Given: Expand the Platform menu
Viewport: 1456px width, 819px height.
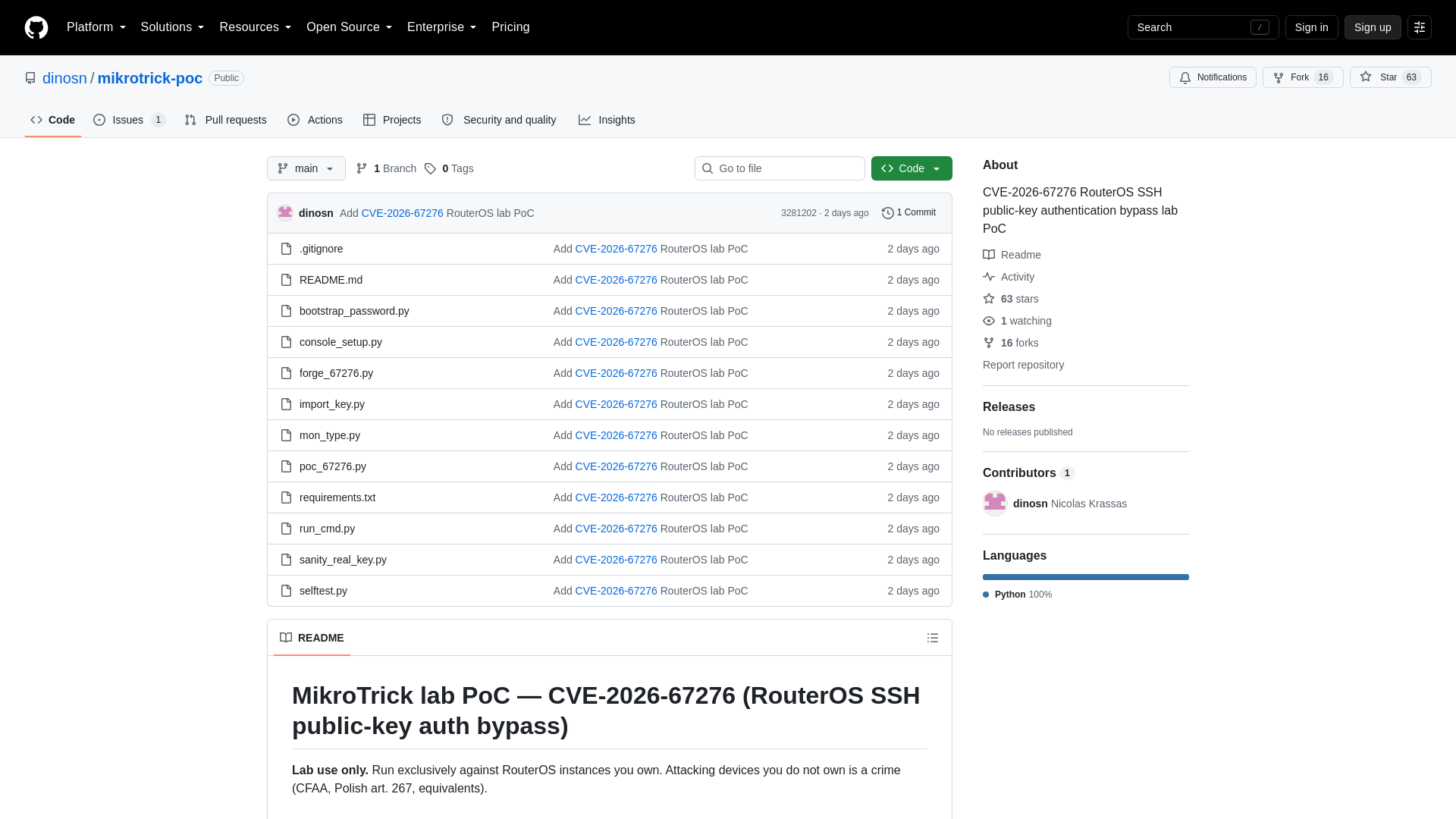Looking at the screenshot, I should pyautogui.click(x=96, y=27).
